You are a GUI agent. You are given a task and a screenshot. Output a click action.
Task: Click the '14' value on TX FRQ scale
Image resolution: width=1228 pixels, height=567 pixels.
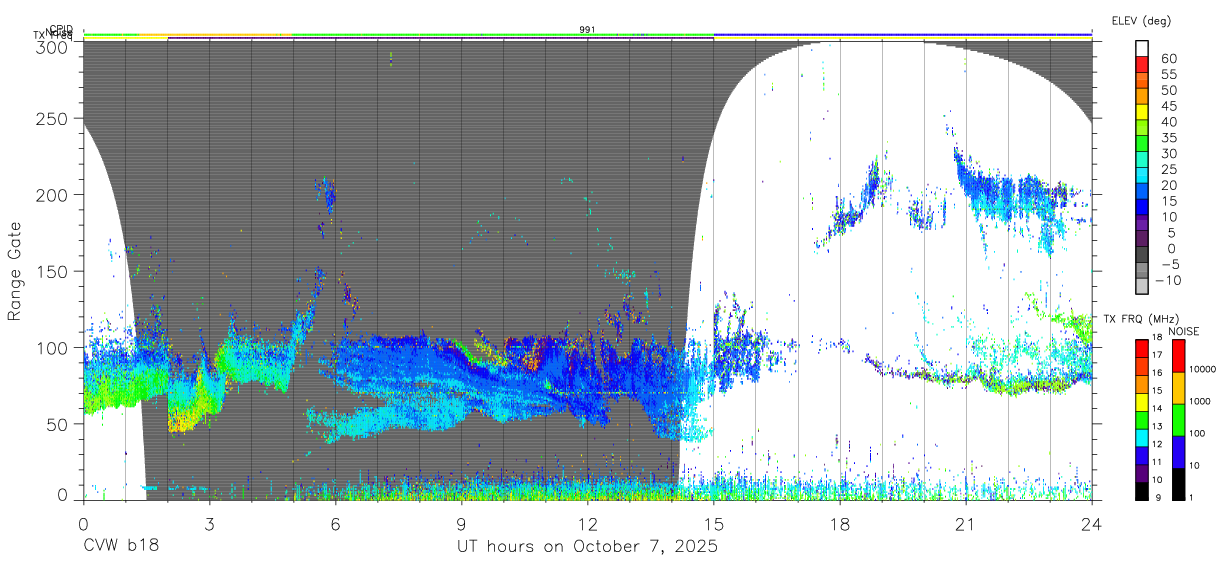[x=1156, y=408]
